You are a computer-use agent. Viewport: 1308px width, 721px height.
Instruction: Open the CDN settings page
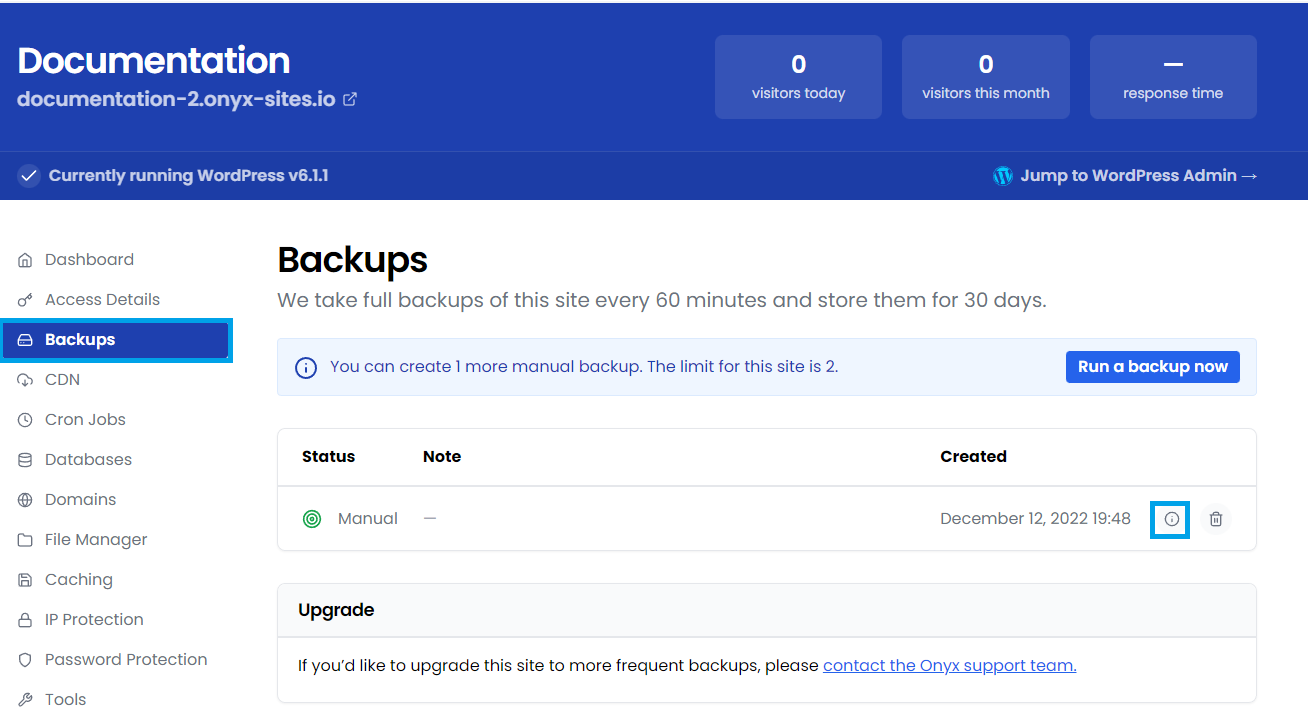[x=62, y=380]
